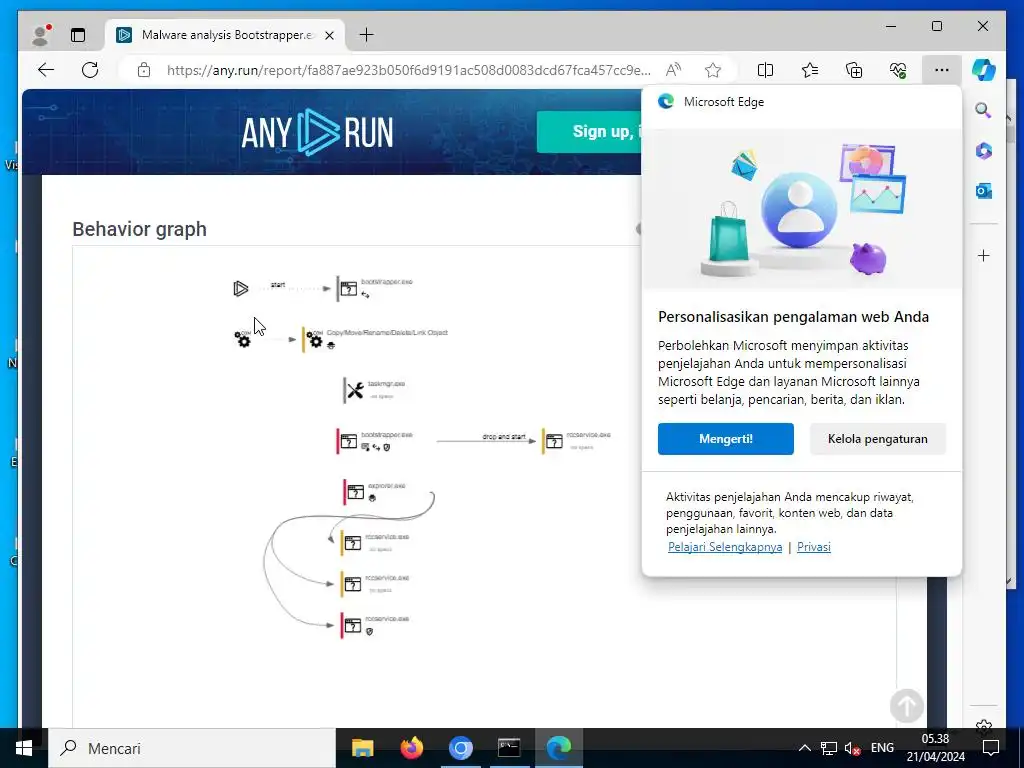
Task: Click Kelola pengaturan button
Action: tap(878, 439)
